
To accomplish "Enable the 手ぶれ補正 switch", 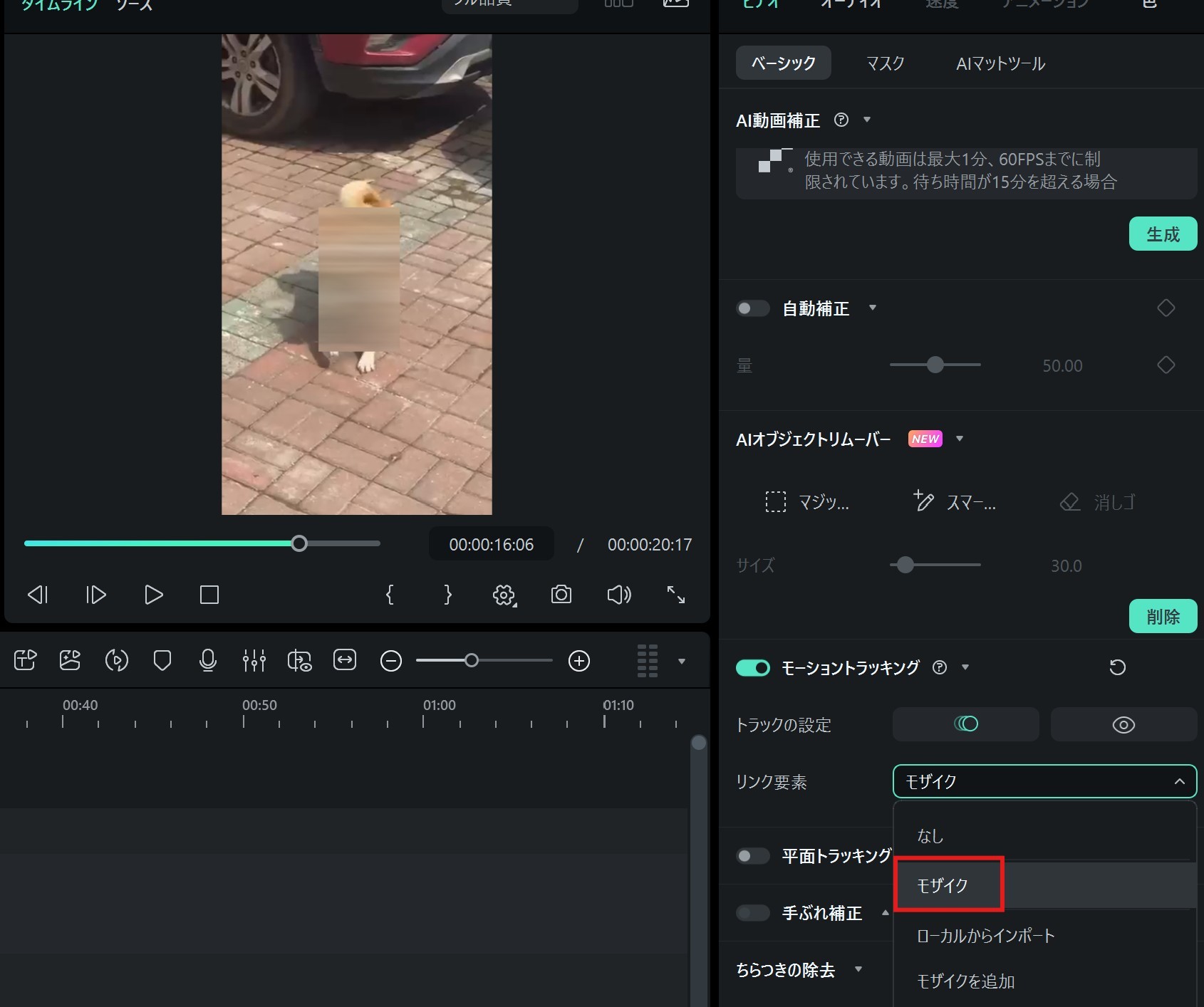I will [753, 912].
